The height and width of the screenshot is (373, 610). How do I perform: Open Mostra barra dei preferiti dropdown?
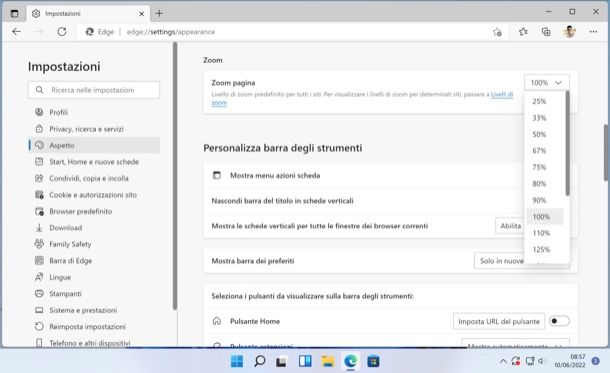(x=500, y=261)
